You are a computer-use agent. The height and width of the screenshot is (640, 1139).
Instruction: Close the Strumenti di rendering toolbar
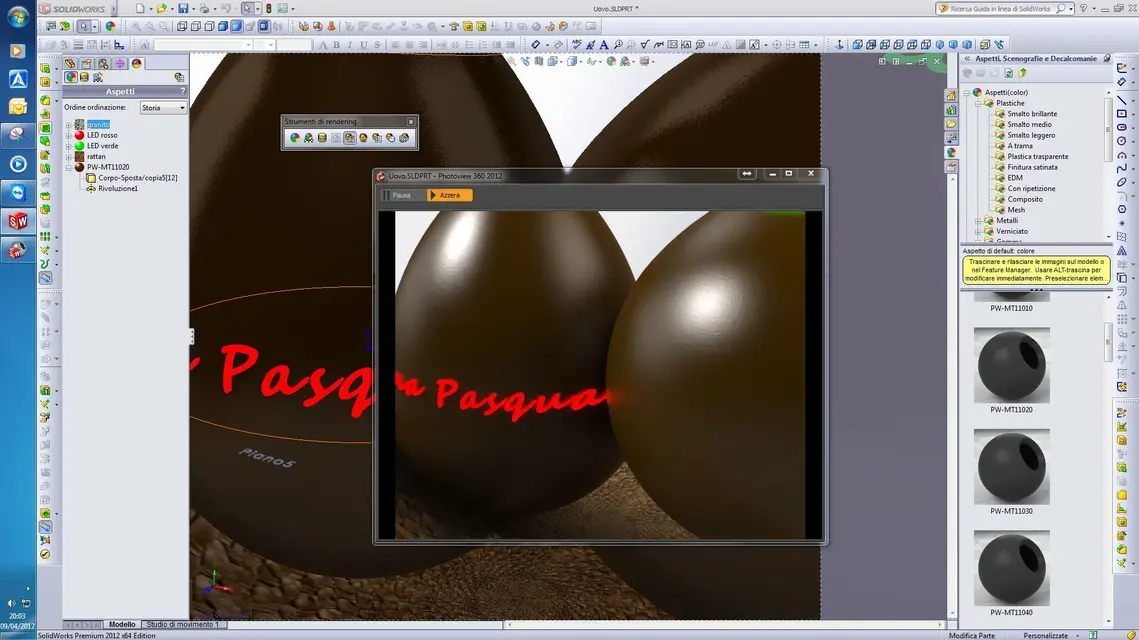click(410, 121)
